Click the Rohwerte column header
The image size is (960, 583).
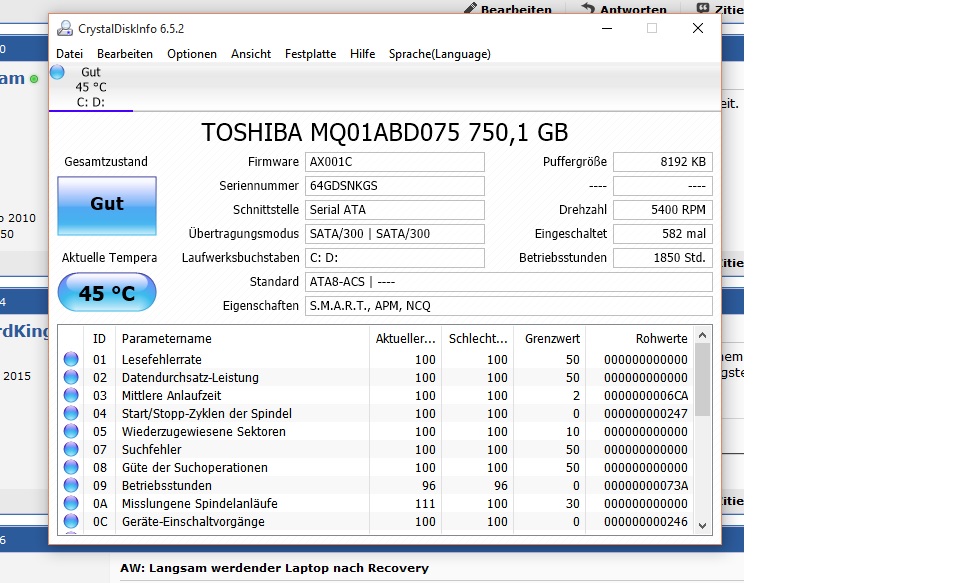[640, 339]
